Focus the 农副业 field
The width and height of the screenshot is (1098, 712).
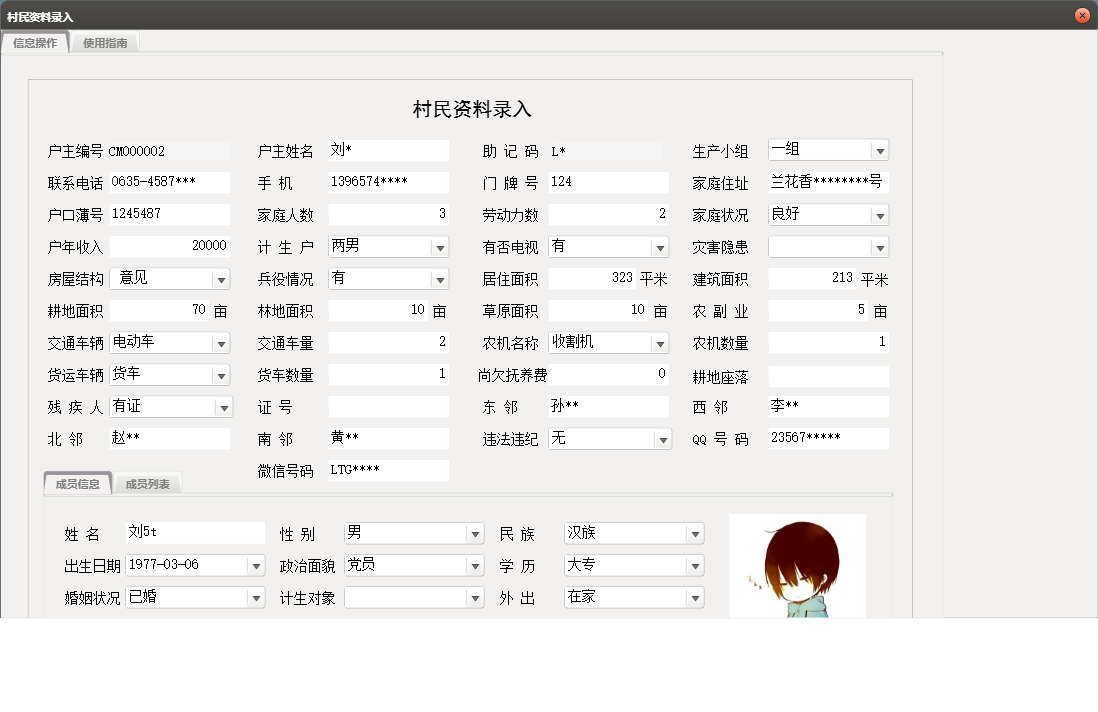point(819,310)
